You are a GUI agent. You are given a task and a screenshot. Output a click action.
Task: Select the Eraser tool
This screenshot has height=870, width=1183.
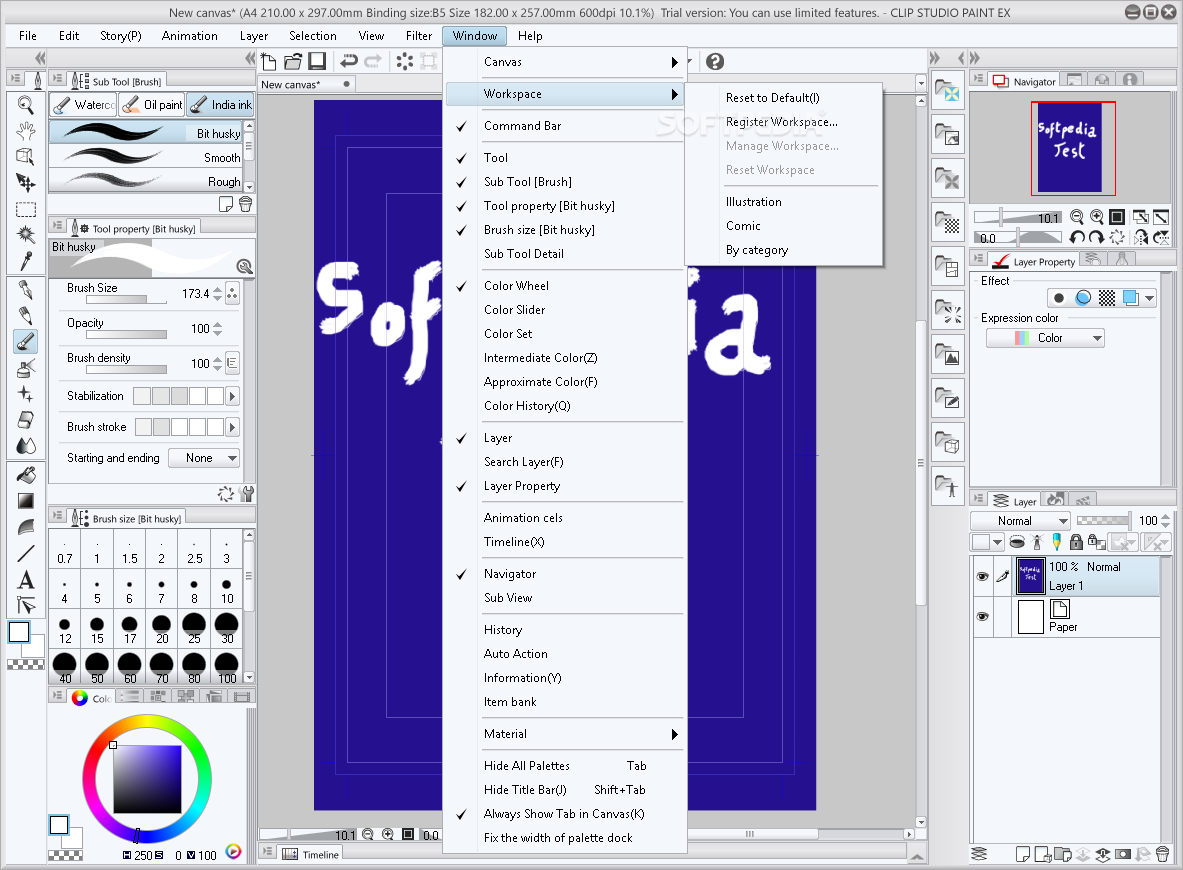(26, 420)
